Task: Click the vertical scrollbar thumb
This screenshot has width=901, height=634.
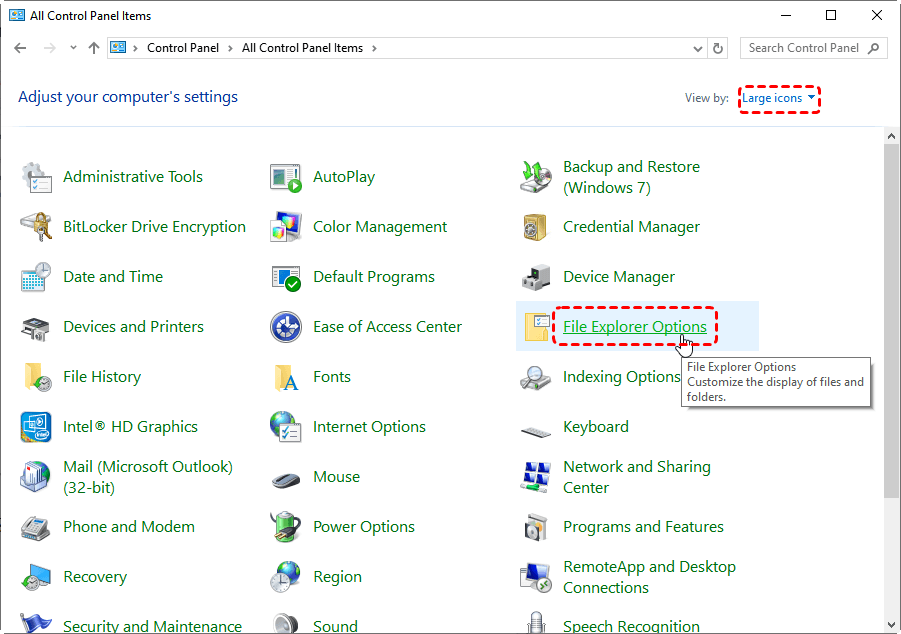Action: point(891,320)
